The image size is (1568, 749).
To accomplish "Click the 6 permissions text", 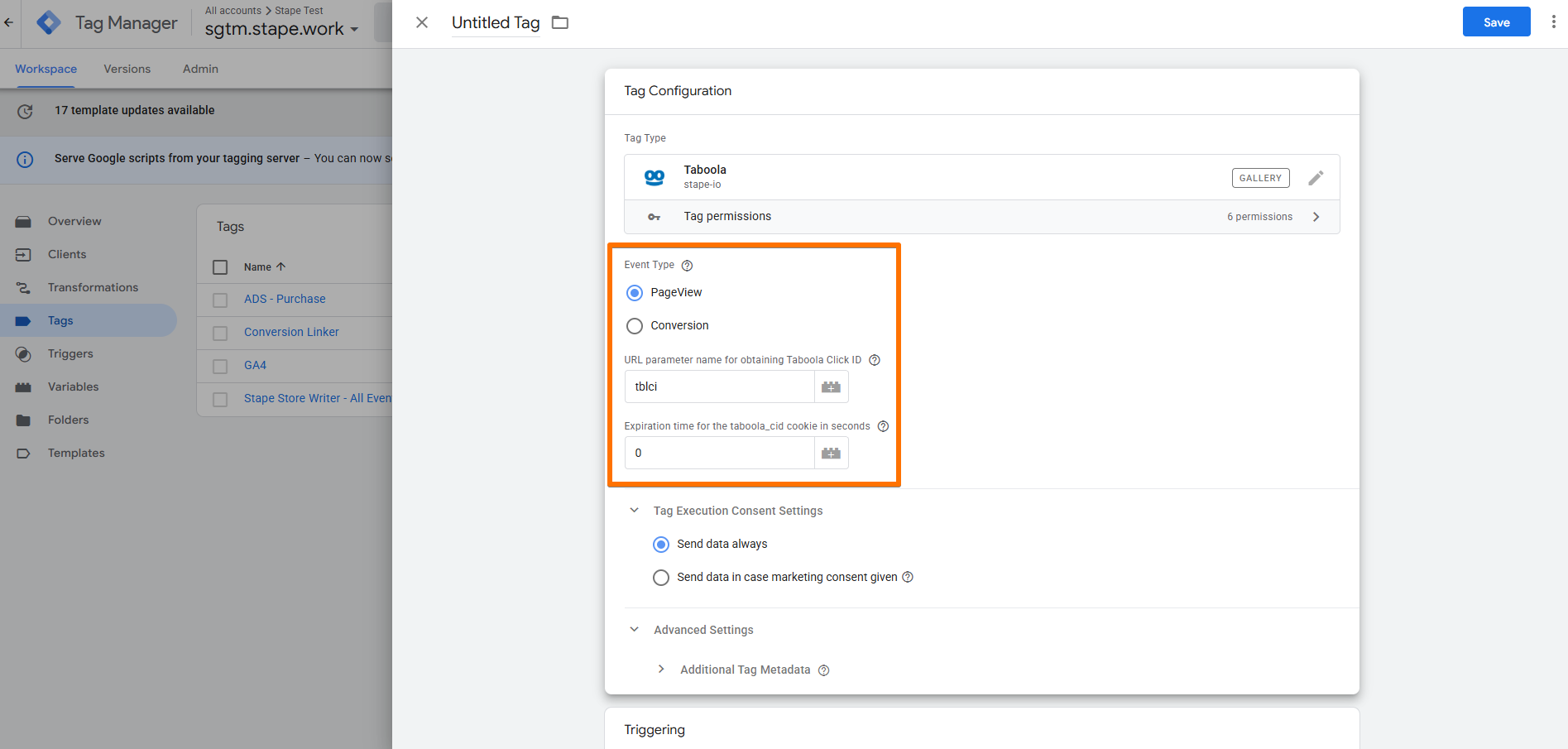I will [1259, 217].
